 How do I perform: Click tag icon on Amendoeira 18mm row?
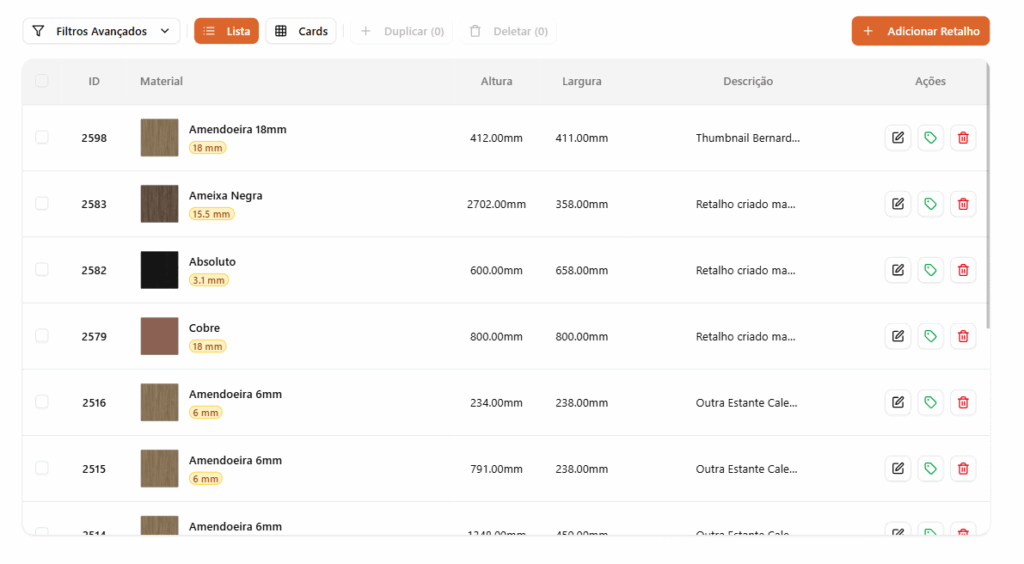click(x=930, y=138)
